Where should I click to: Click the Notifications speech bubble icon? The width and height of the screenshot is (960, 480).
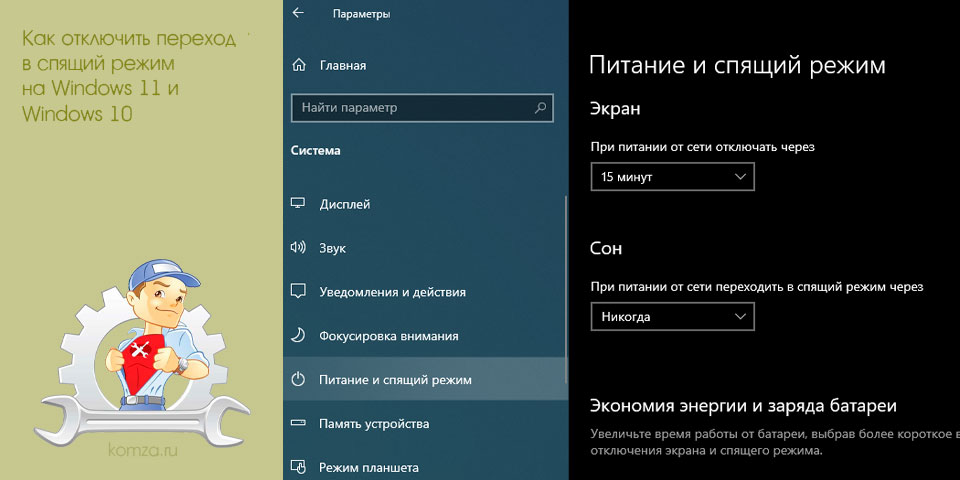(298, 292)
